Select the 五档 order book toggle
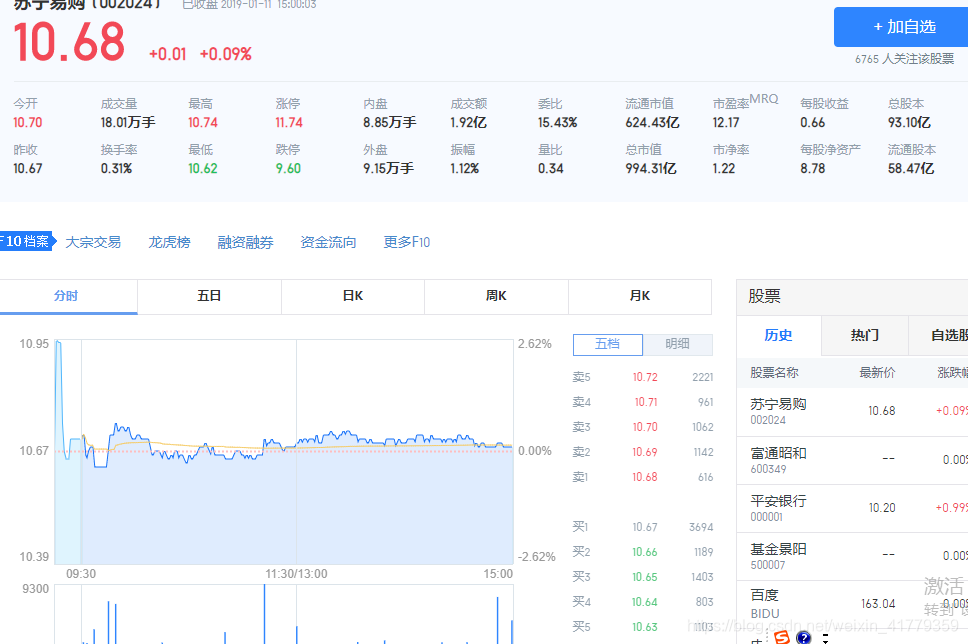This screenshot has height=644, width=968. (x=607, y=345)
